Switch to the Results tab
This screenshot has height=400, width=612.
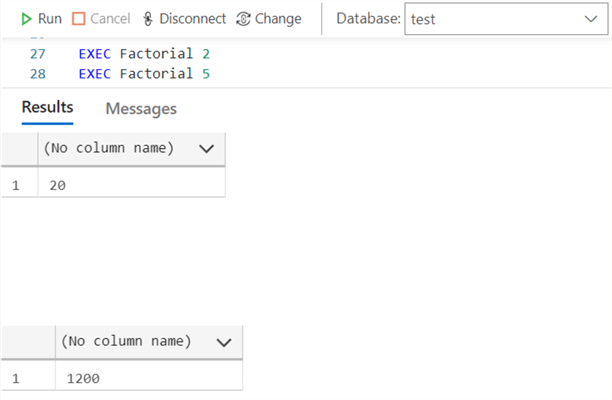[48, 108]
